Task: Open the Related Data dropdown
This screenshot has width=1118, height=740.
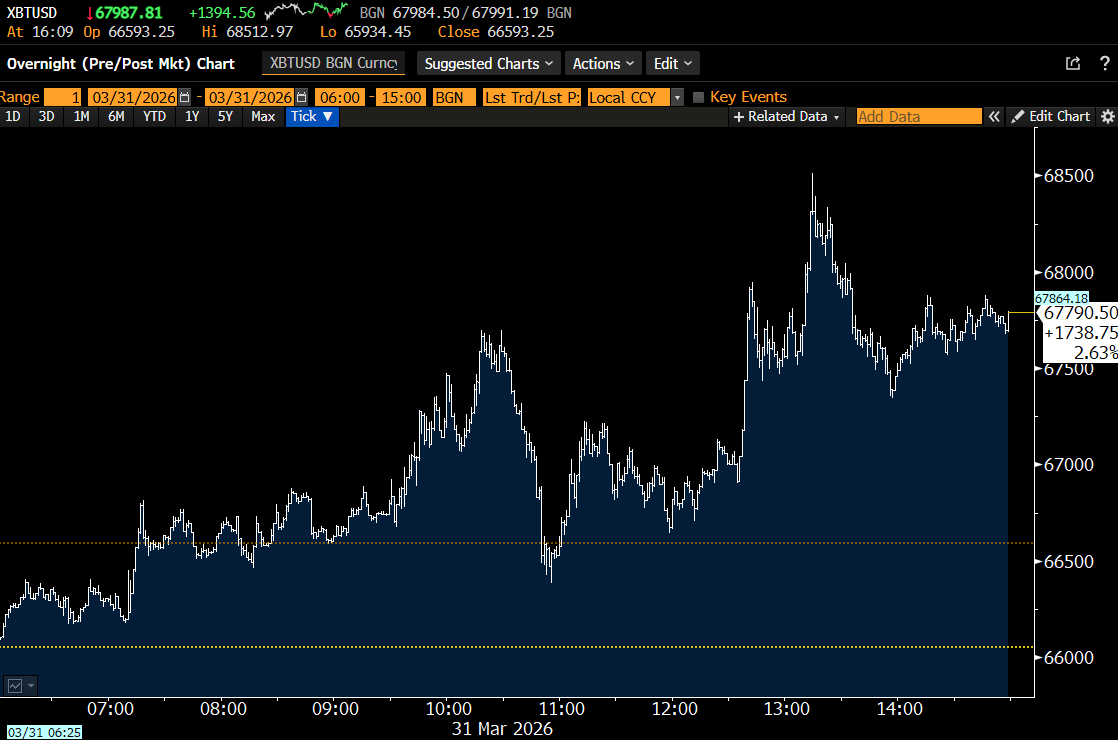Action: coord(786,117)
